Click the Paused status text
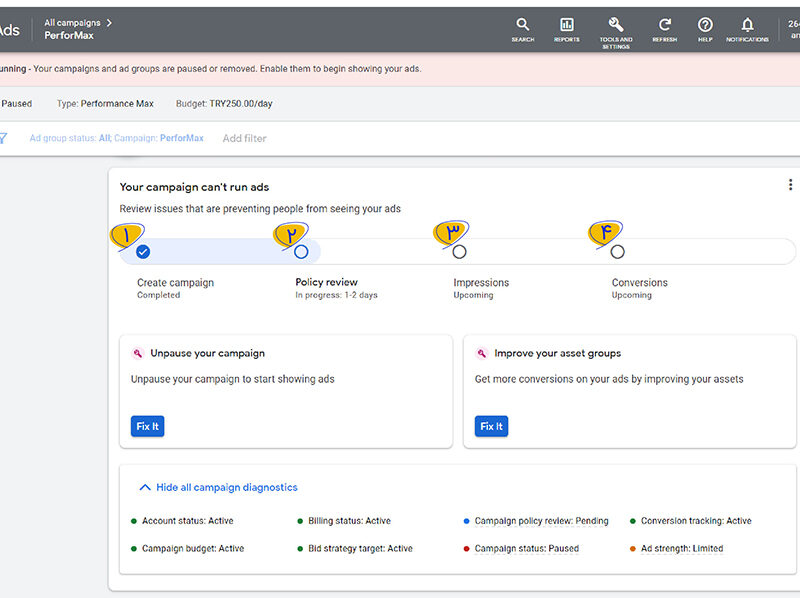This screenshot has width=800, height=598. click(16, 104)
